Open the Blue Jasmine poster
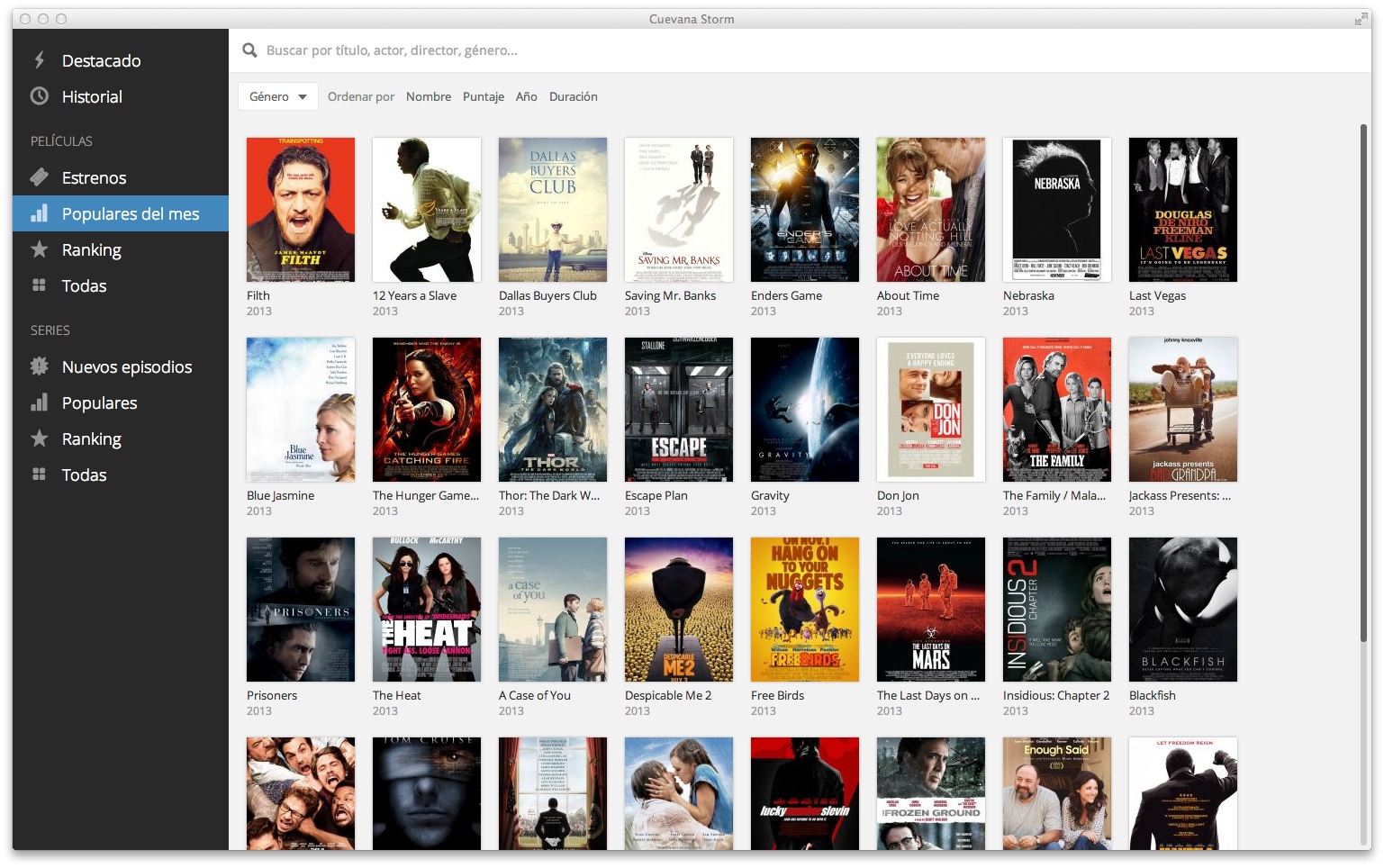Screen dimensions: 1384x868 click(x=301, y=410)
